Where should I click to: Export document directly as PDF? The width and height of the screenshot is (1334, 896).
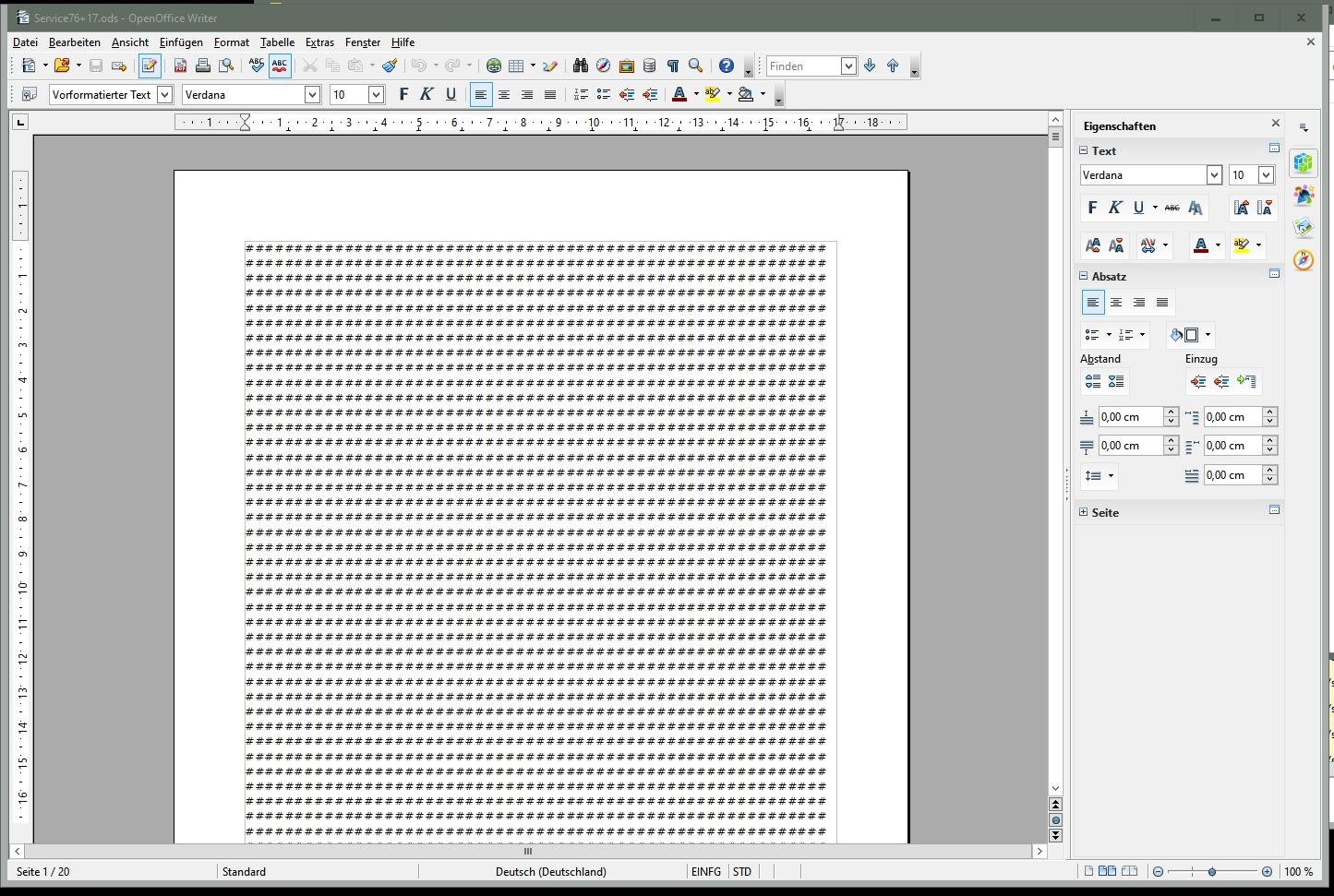[x=180, y=66]
